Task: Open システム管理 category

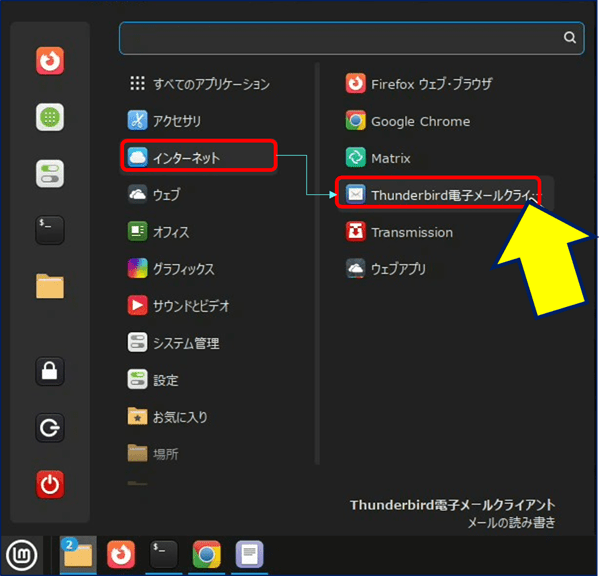Action: click(199, 343)
